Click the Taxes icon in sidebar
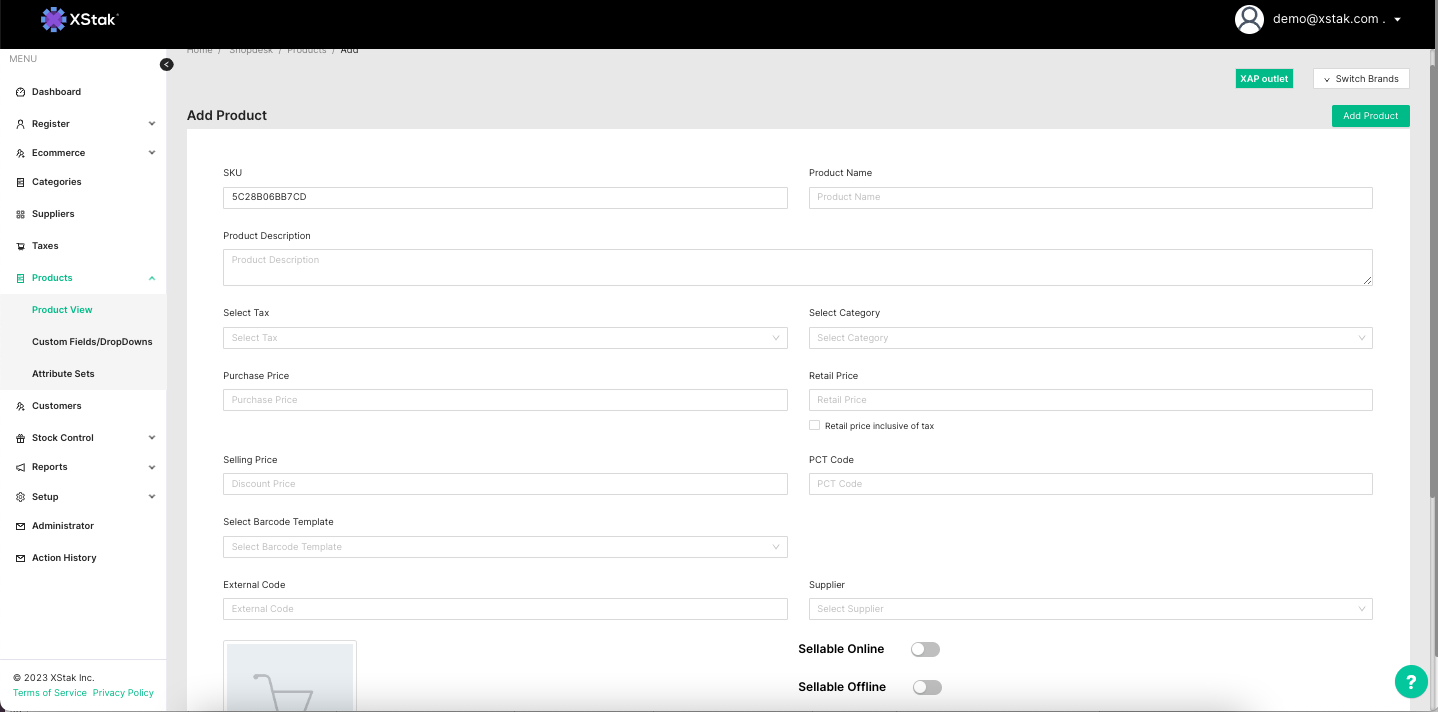 coord(21,246)
